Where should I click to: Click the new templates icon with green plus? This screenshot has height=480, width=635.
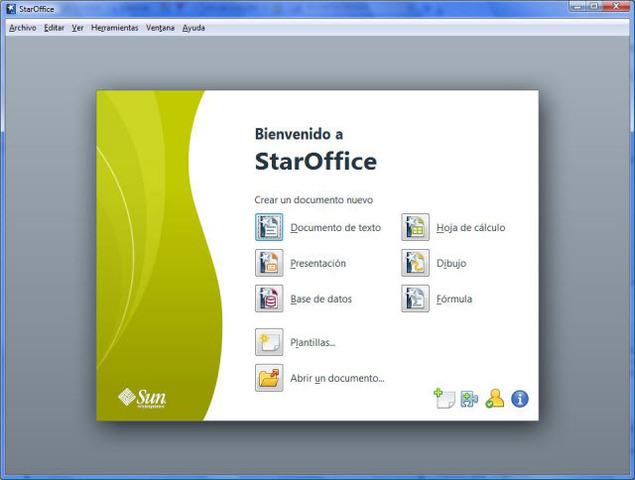tap(444, 399)
